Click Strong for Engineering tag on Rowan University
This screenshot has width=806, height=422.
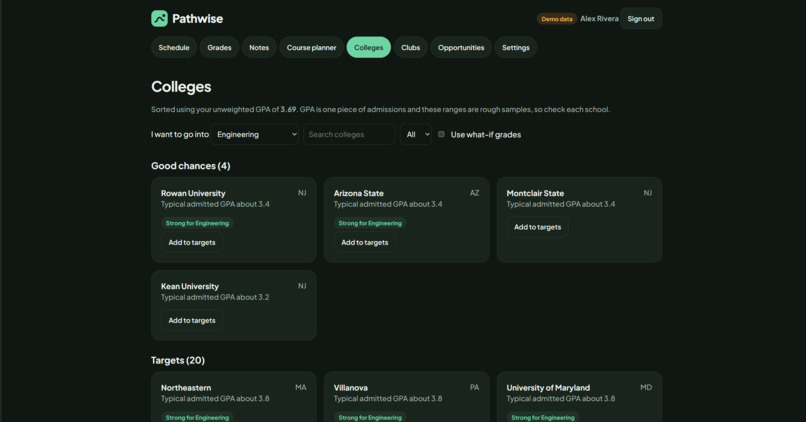coord(197,223)
